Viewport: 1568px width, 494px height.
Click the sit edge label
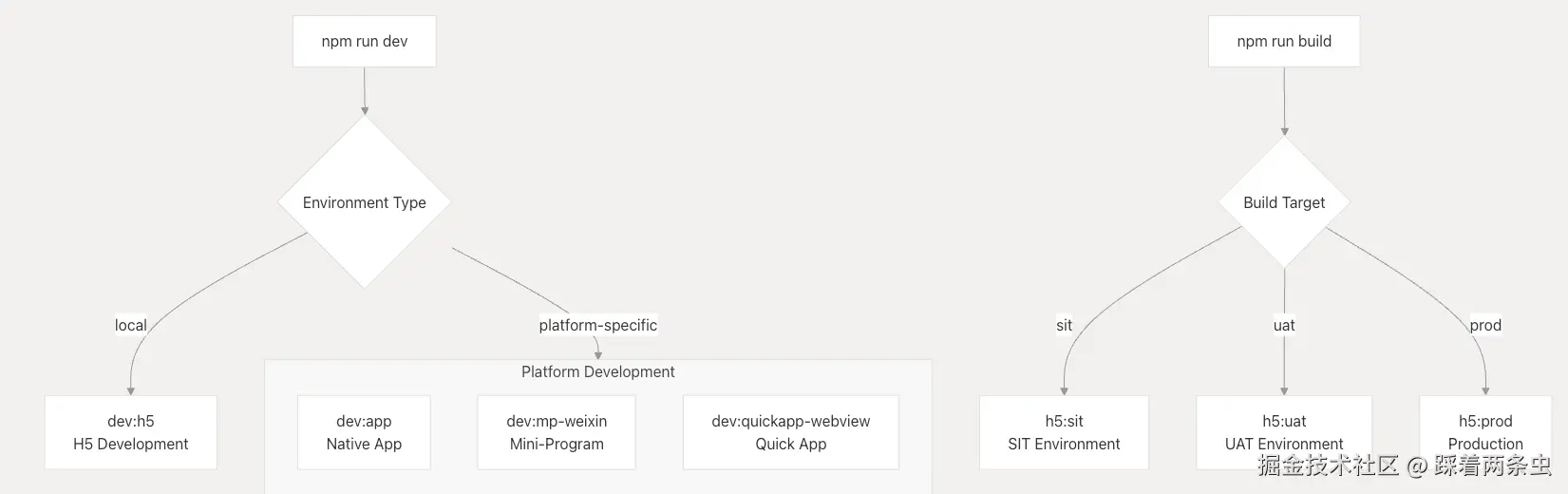(1064, 325)
